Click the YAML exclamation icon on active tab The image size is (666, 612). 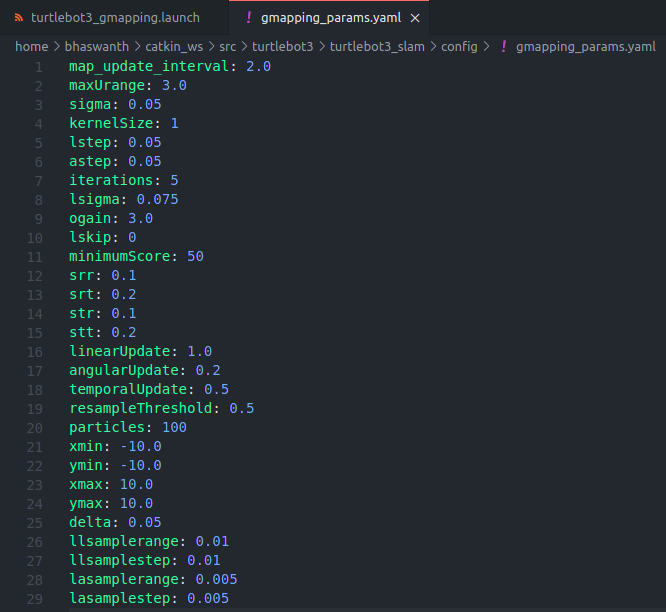pos(248,18)
